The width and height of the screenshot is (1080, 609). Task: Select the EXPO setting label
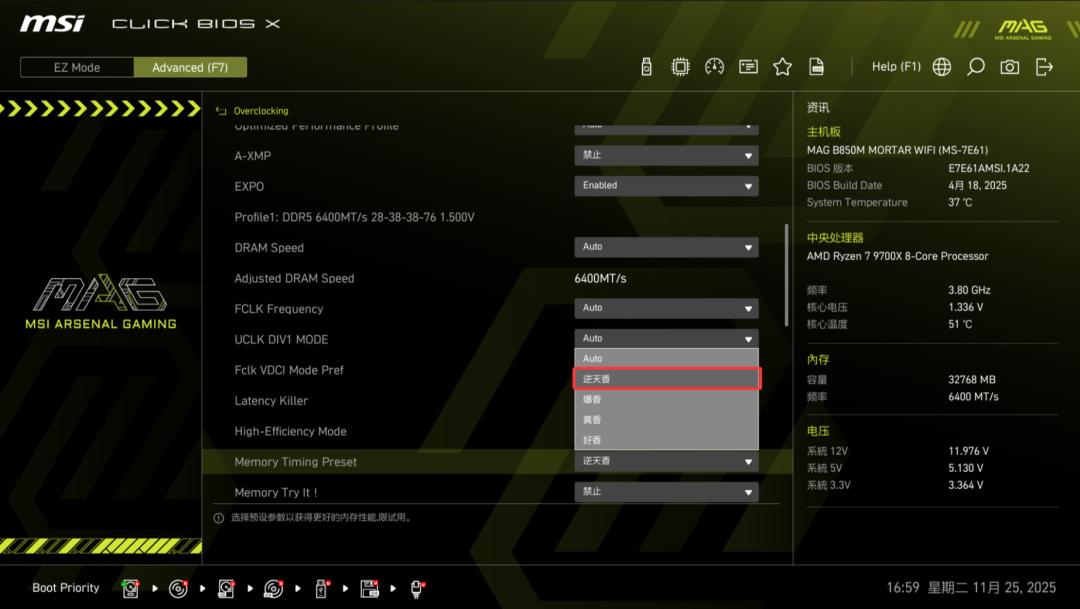(249, 186)
